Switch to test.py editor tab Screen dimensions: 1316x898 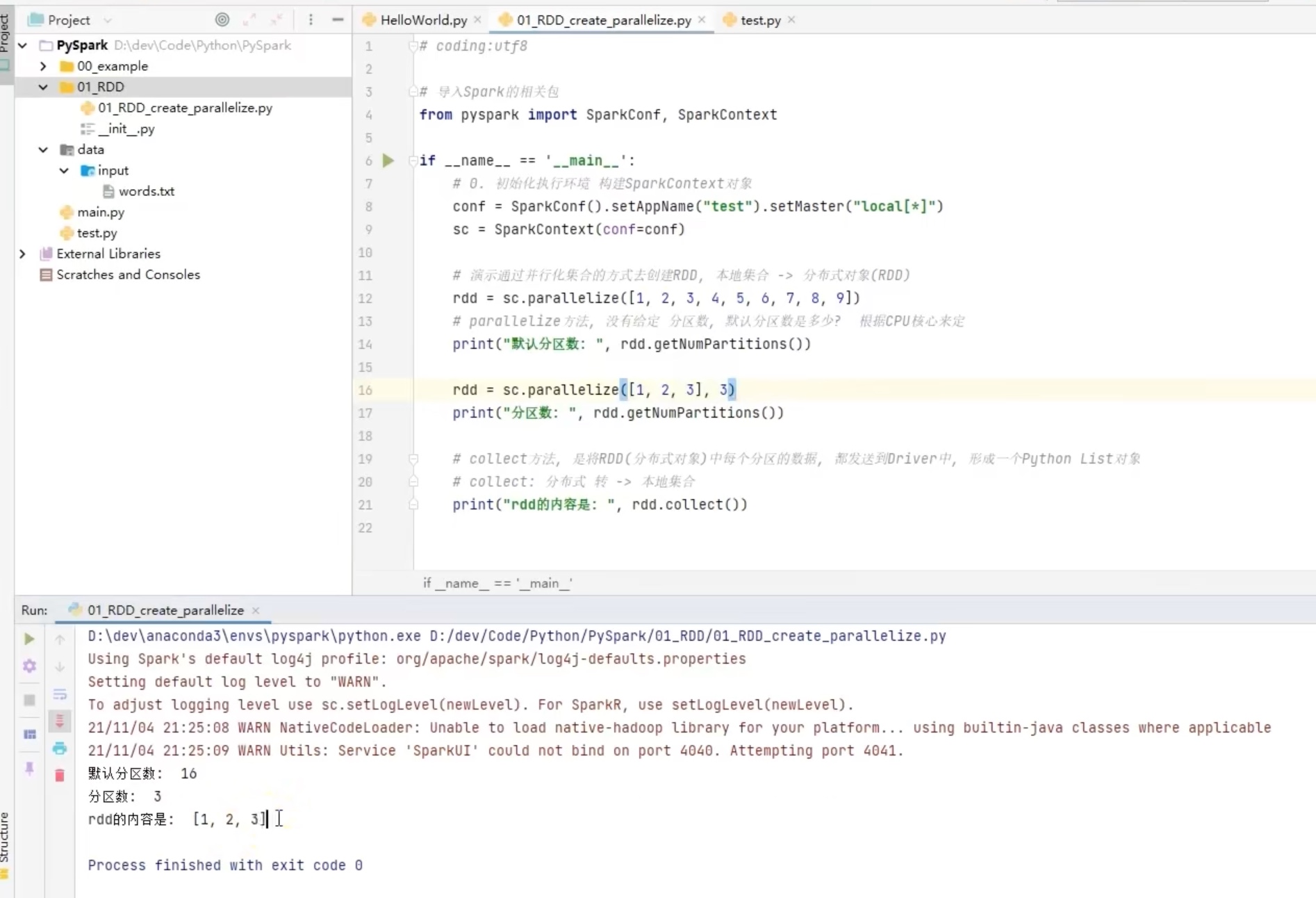(752, 20)
